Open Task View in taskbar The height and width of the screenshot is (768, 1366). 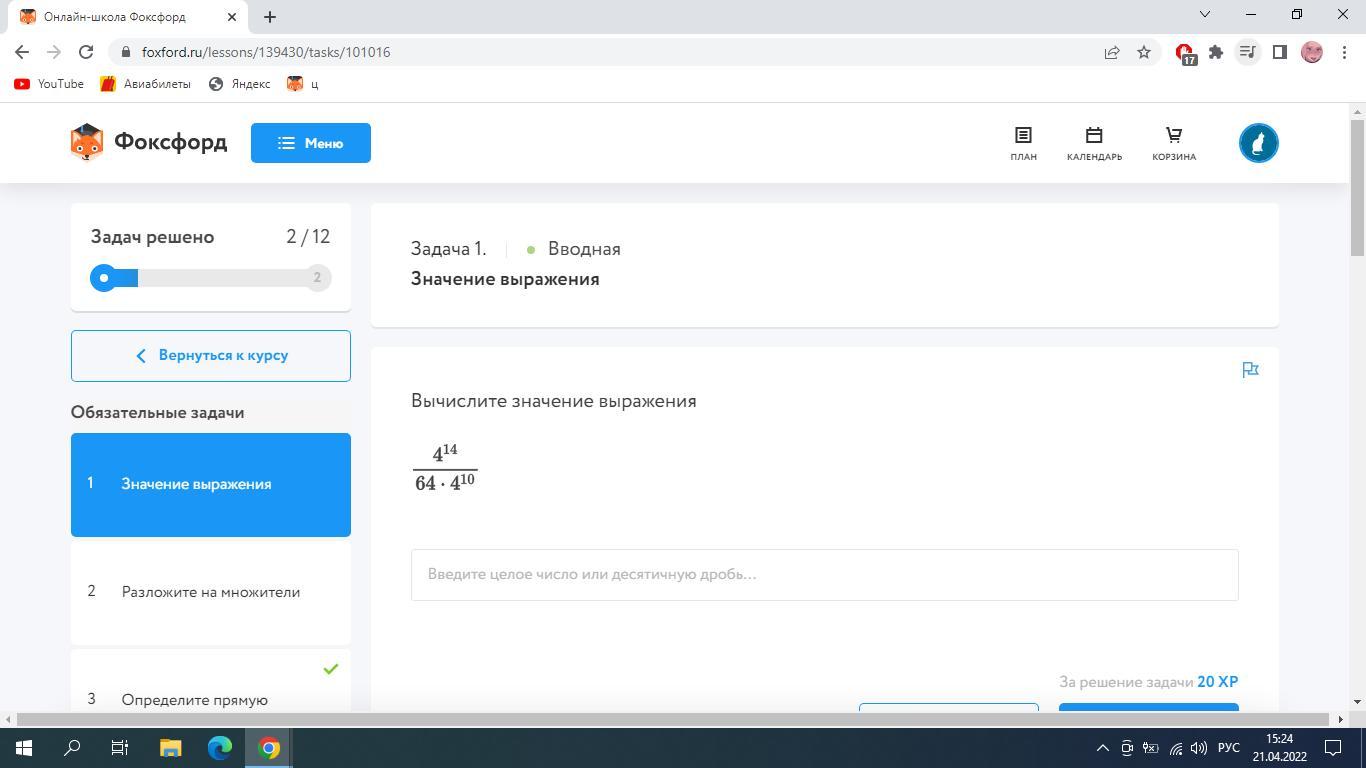click(x=120, y=748)
